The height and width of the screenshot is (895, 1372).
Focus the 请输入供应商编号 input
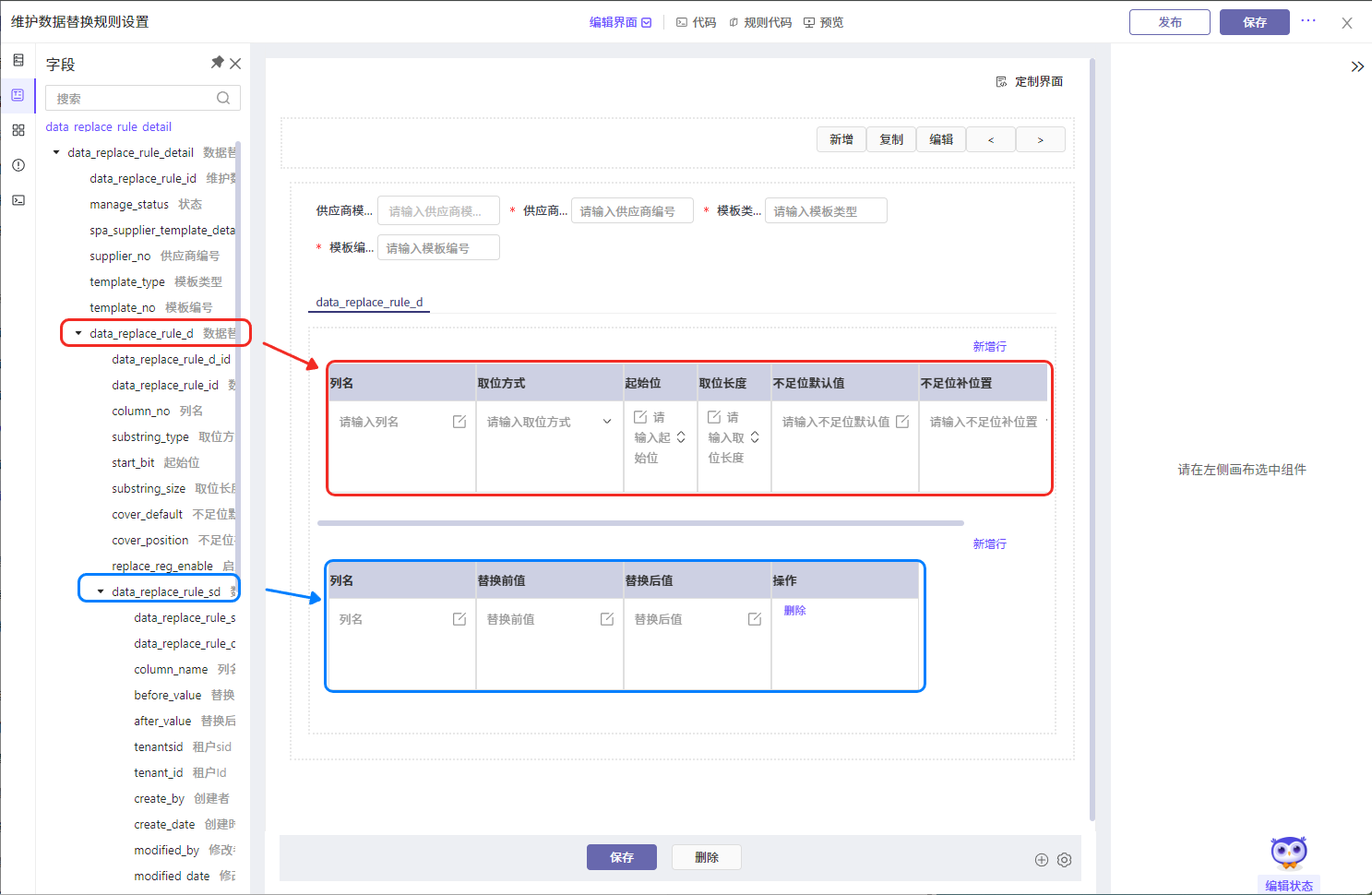tap(632, 211)
